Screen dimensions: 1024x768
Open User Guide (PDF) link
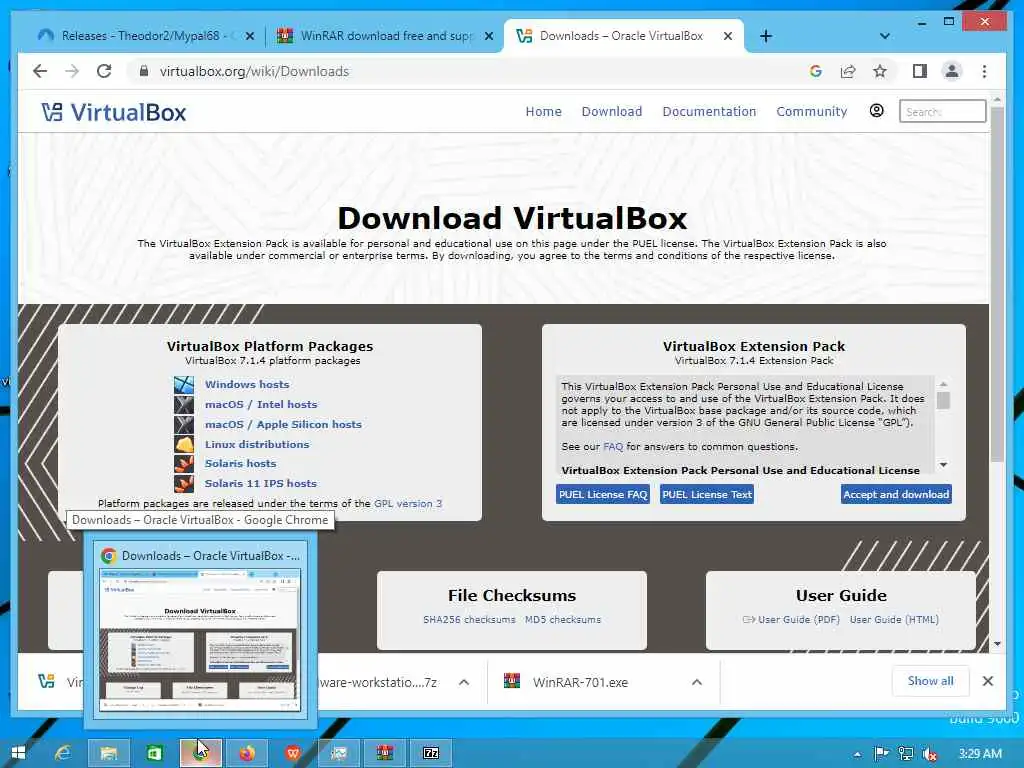tap(792, 619)
